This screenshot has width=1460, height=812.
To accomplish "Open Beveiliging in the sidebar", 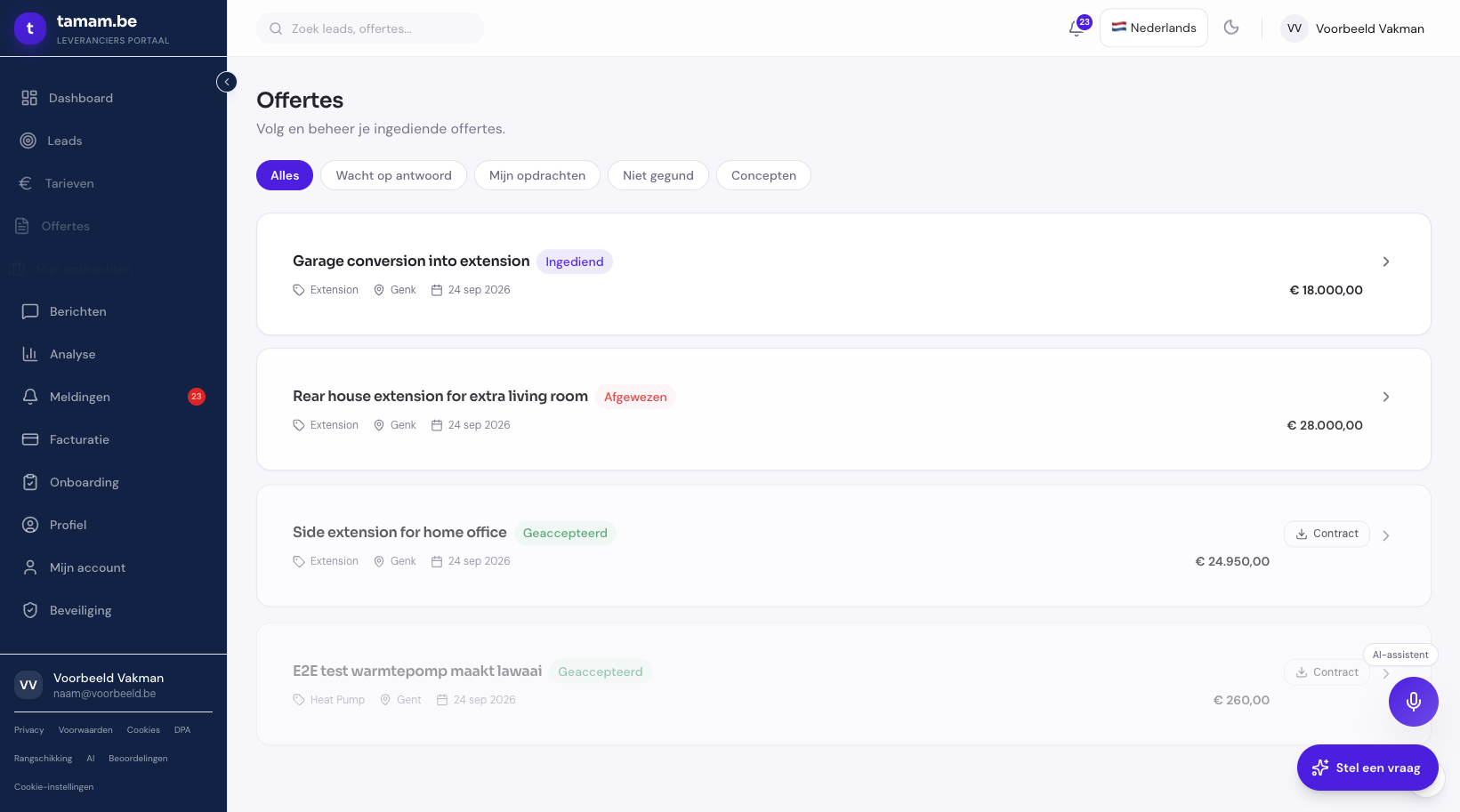I will pyautogui.click(x=113, y=610).
